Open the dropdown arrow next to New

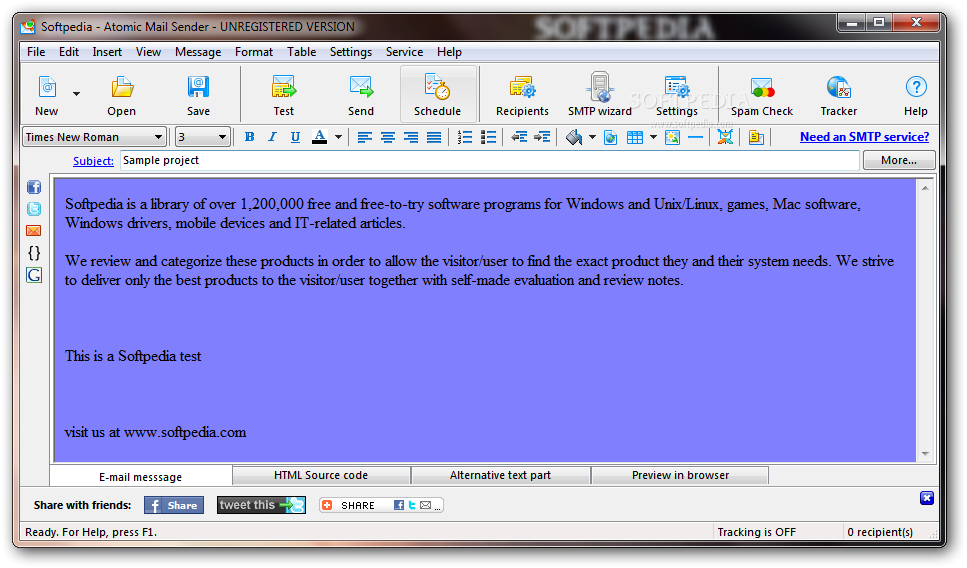point(76,94)
